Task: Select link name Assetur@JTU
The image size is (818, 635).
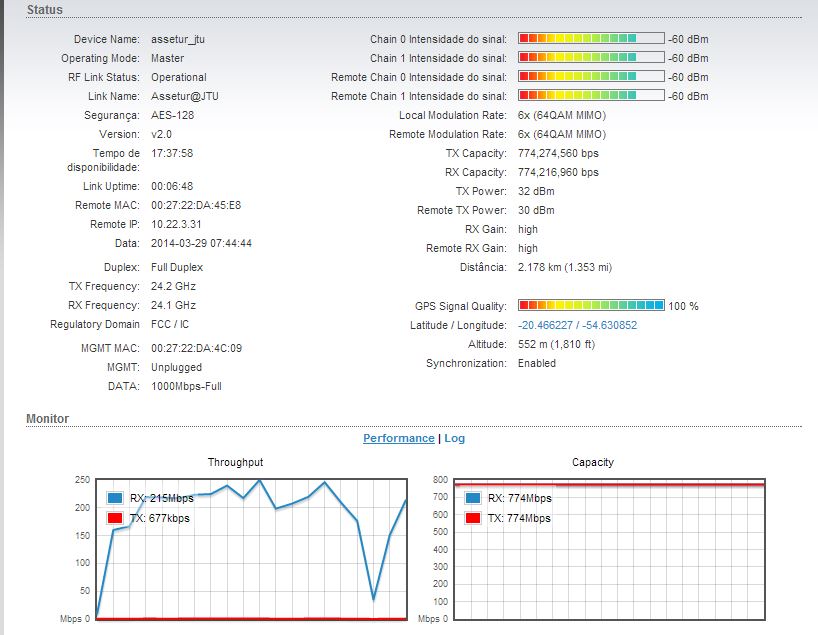Action: [x=185, y=96]
